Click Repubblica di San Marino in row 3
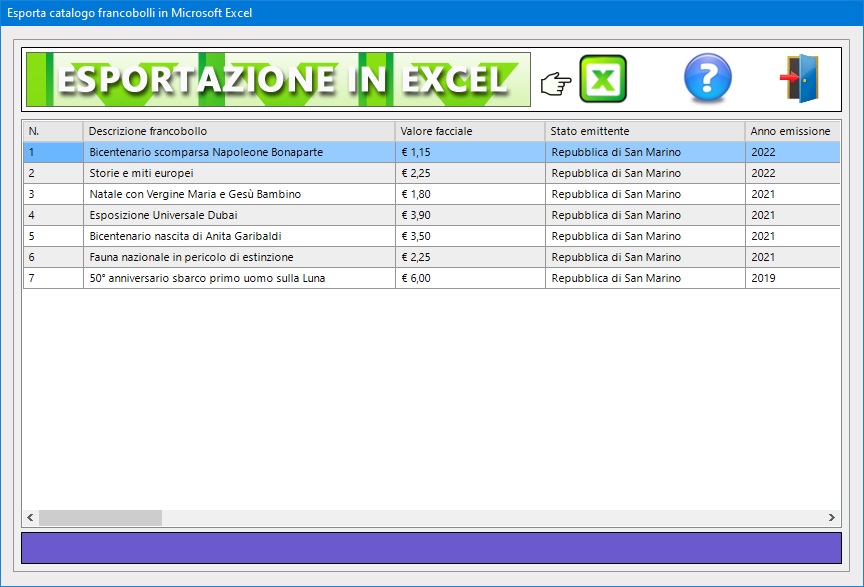The image size is (864, 587). coord(645,194)
